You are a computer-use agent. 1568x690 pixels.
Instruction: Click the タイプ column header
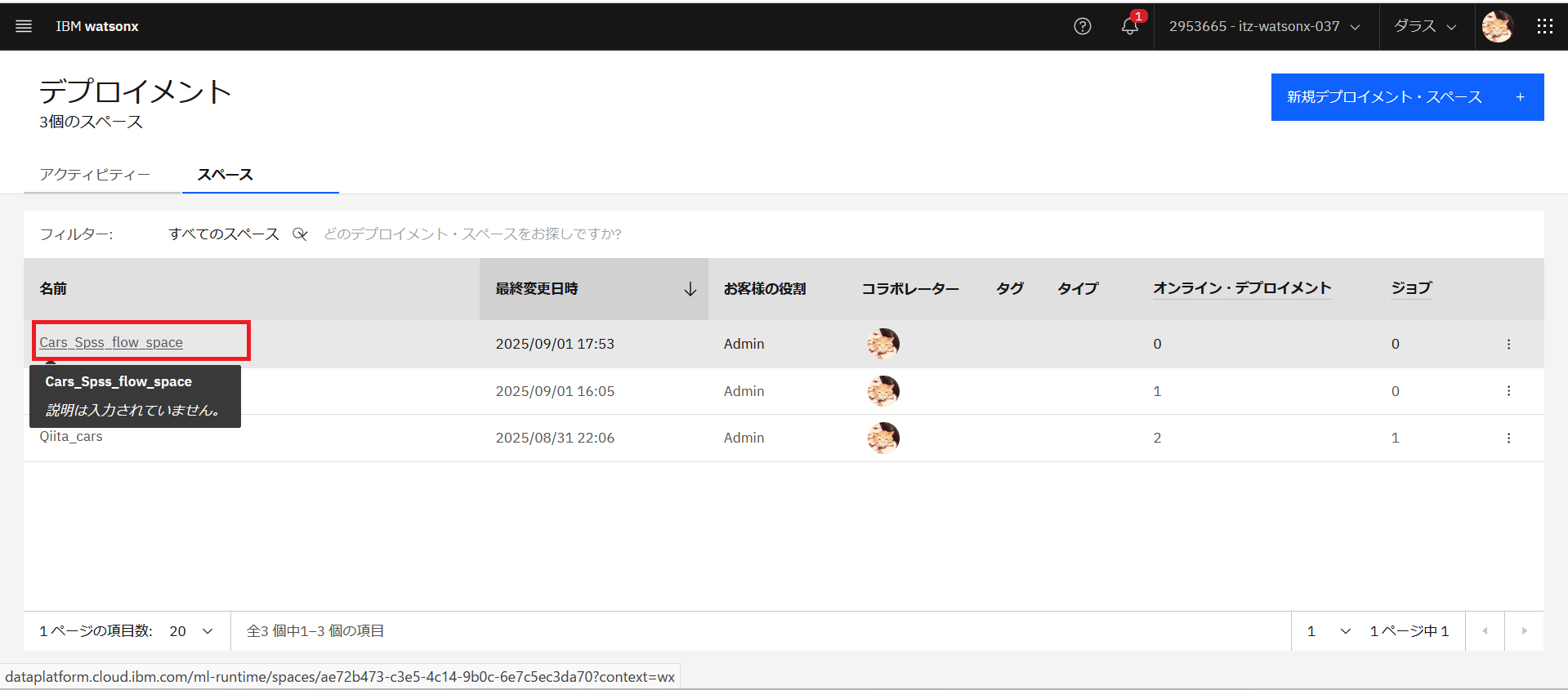[x=1079, y=289]
